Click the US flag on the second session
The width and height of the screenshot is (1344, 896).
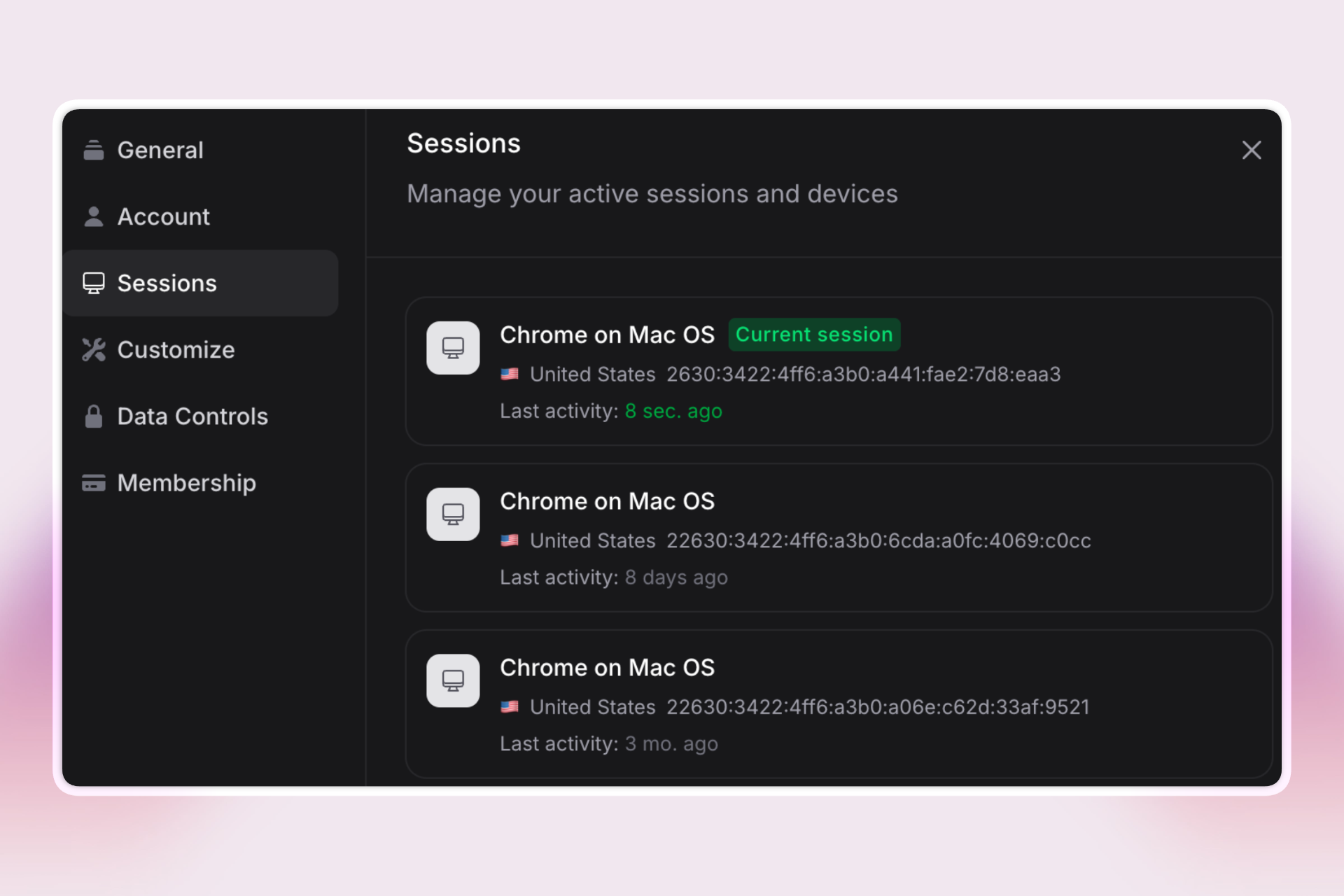[510, 540]
